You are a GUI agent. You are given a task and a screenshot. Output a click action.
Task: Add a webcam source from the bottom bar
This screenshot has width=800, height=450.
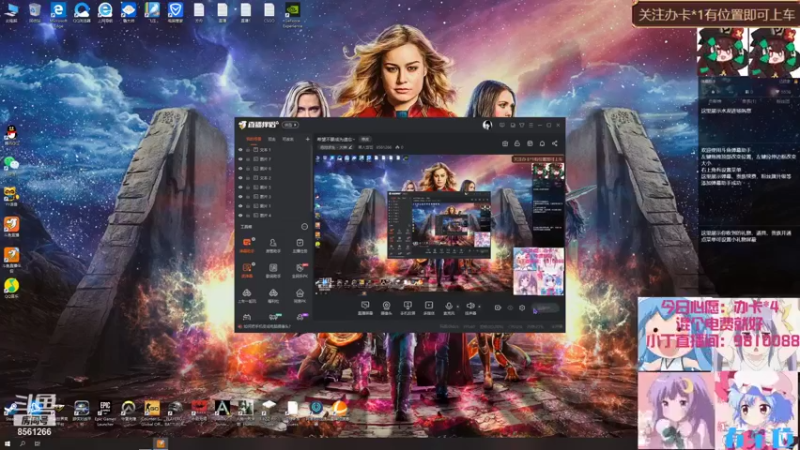386,308
